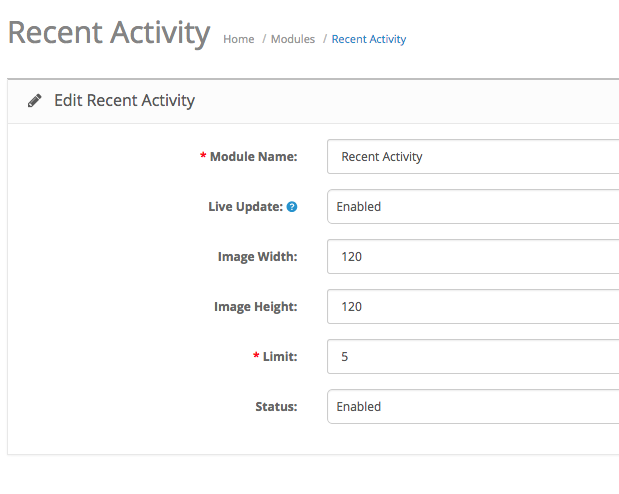The height and width of the screenshot is (494, 619).
Task: Click the Image Height label
Action: pos(255,307)
